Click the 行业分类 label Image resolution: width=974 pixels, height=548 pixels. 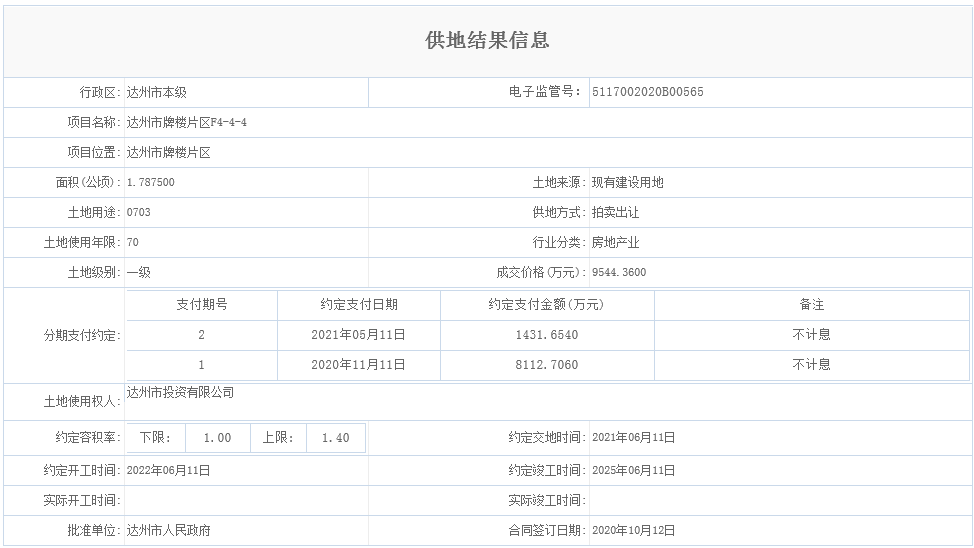coord(559,242)
